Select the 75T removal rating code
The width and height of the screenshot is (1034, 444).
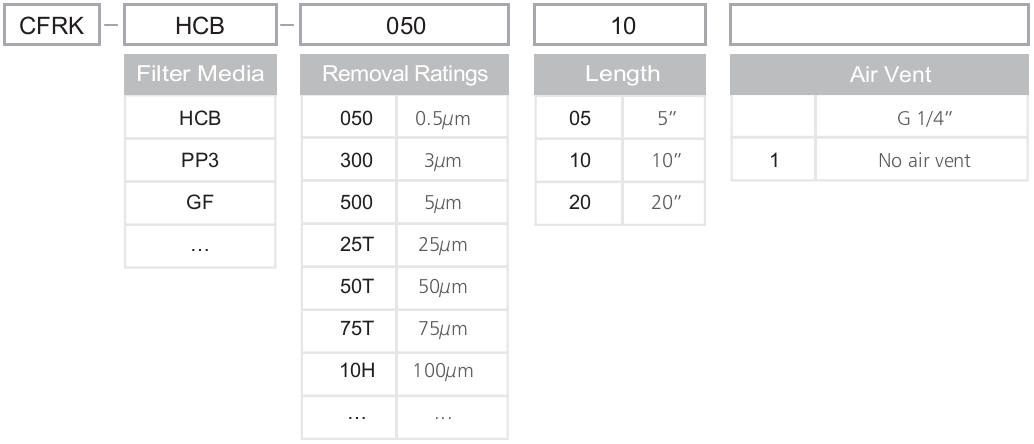point(349,329)
